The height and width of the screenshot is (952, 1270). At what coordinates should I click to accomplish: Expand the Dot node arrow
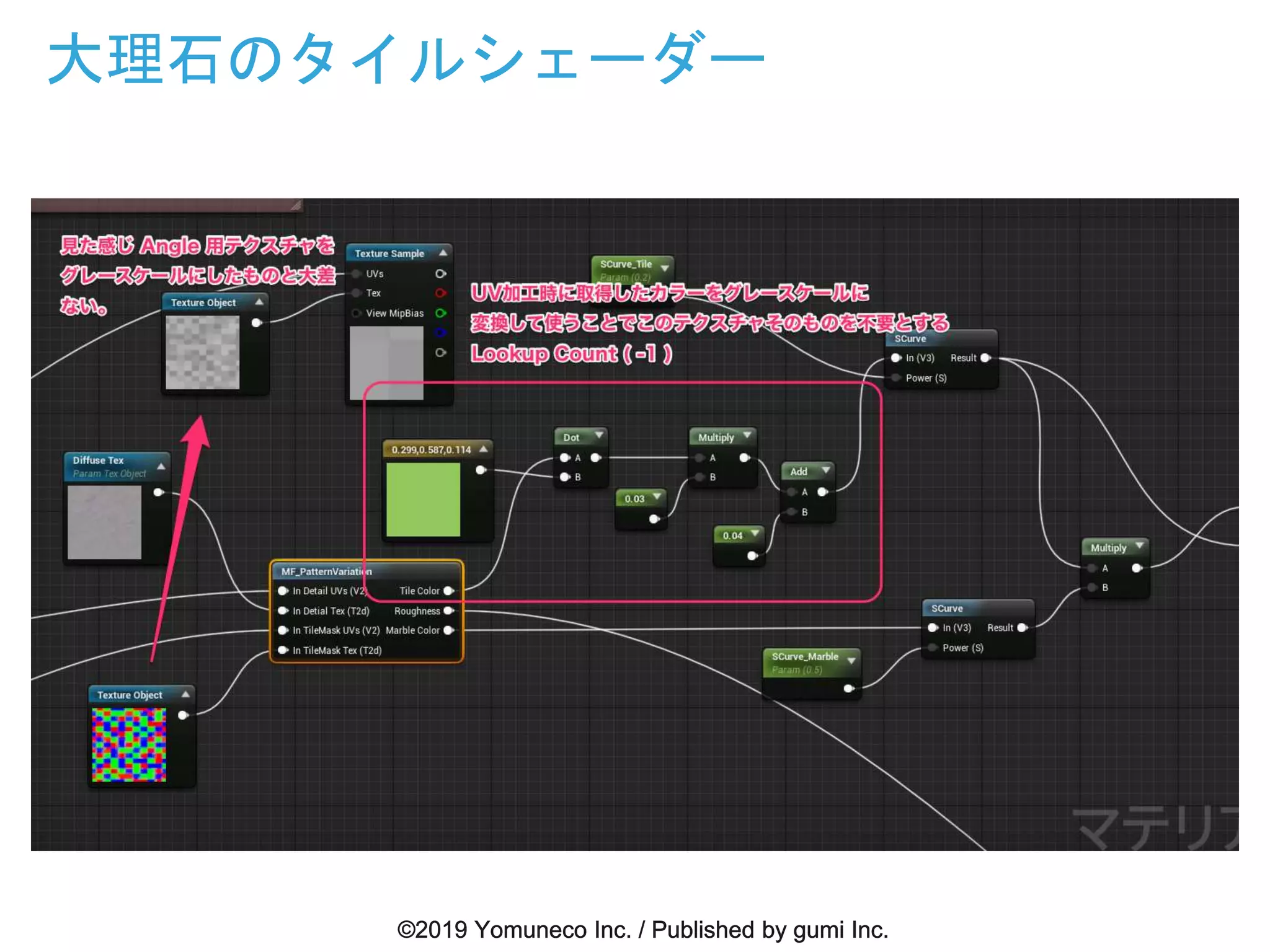coord(599,436)
